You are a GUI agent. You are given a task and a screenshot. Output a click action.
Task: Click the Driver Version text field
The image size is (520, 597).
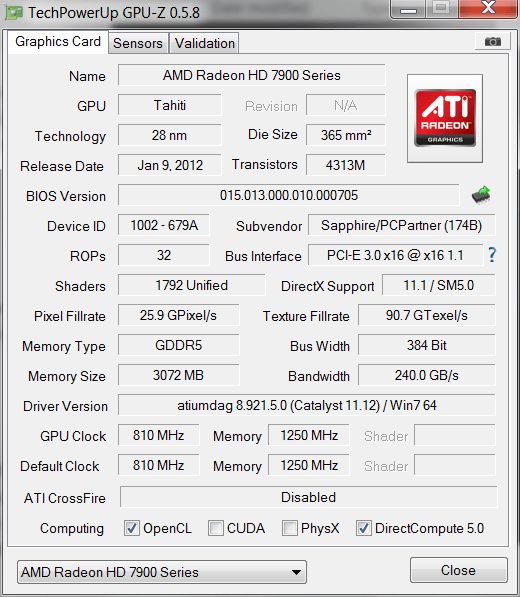[307, 405]
